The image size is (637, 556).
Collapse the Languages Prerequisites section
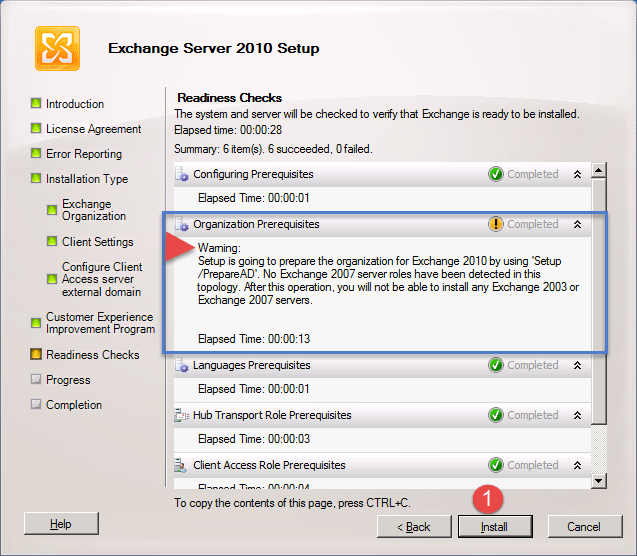point(577,365)
